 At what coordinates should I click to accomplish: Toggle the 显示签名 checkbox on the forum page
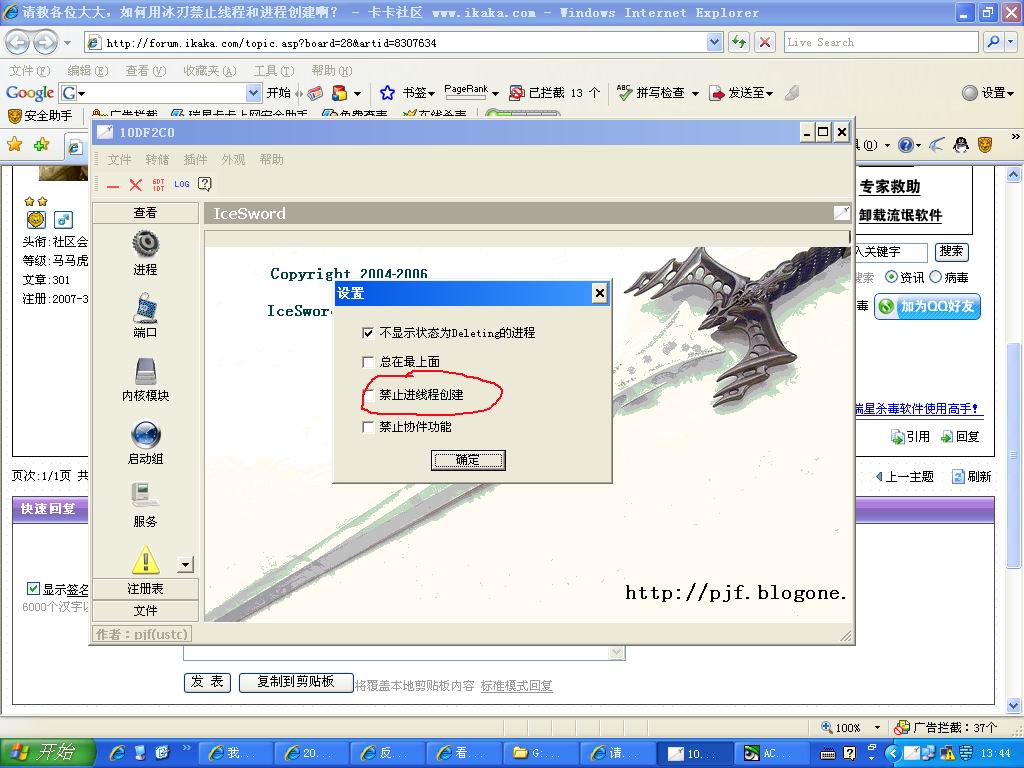(33, 588)
